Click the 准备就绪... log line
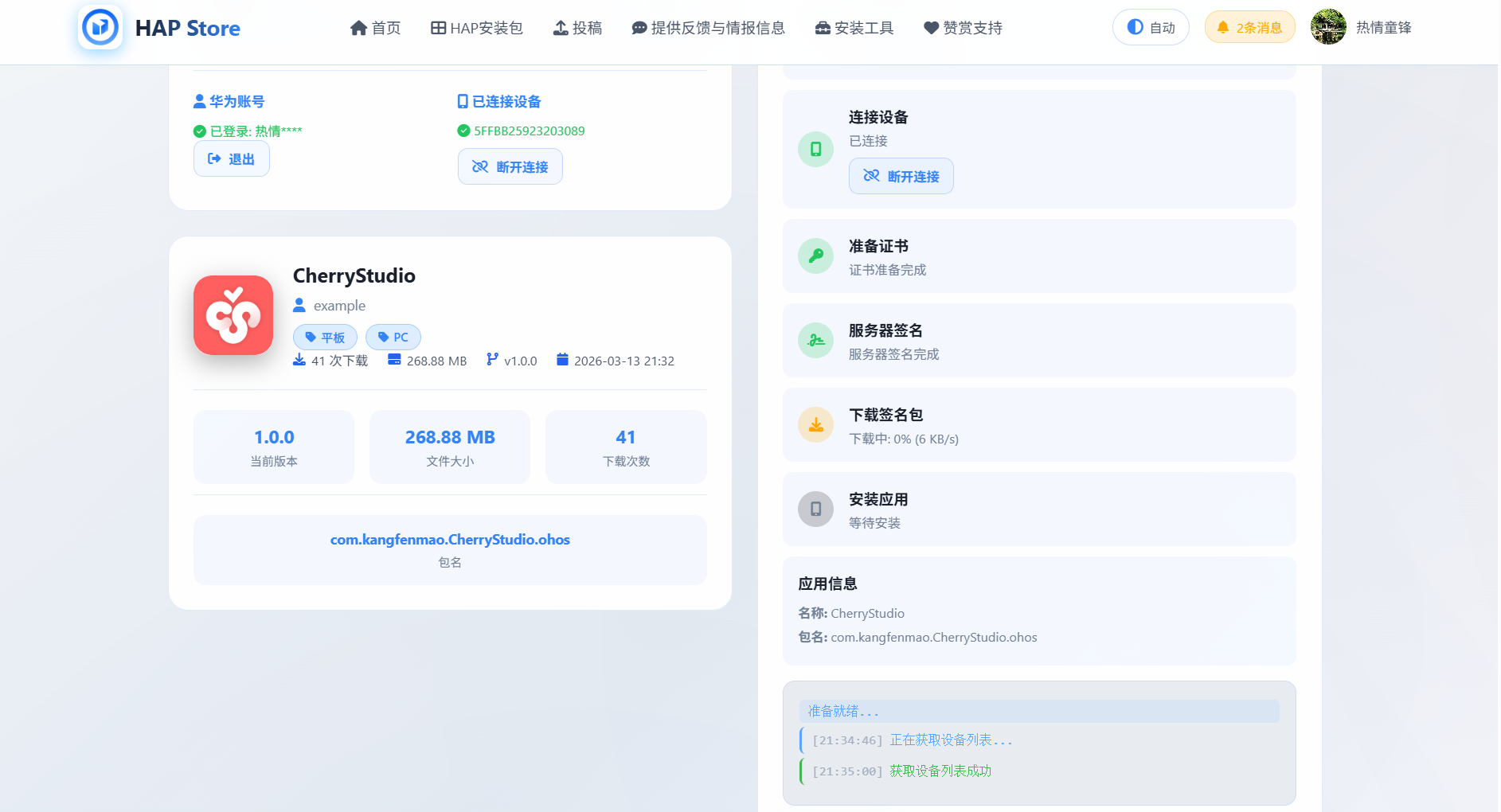1501x812 pixels. point(1039,711)
